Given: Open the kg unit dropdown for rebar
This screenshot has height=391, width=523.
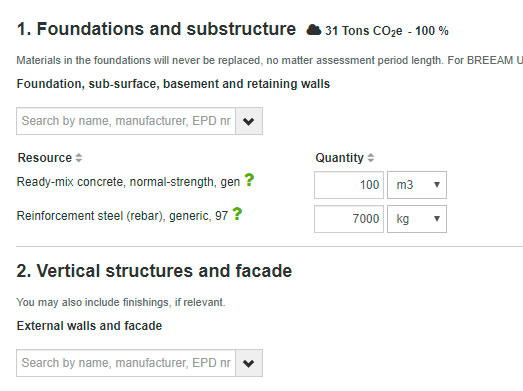Looking at the screenshot, I should pos(417,219).
